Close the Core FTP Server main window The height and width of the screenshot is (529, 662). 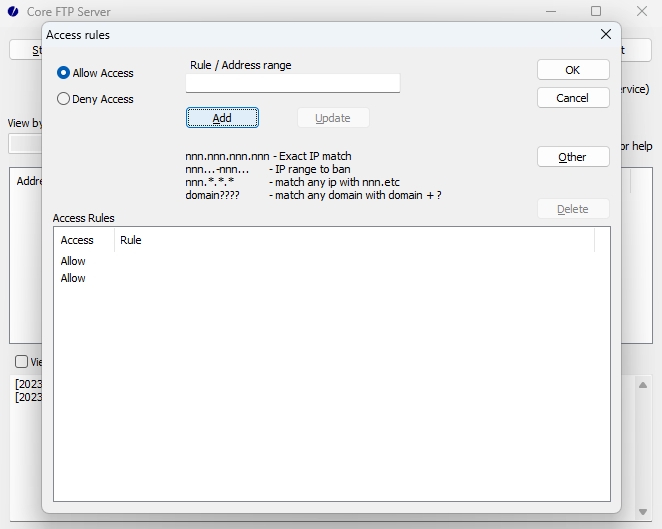(641, 12)
